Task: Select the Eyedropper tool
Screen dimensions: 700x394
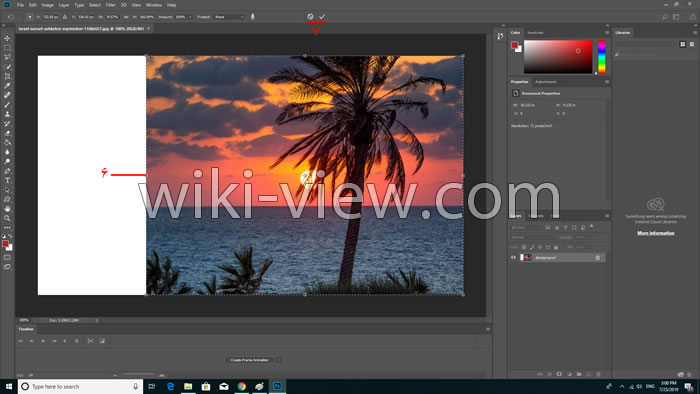Action: [7, 86]
